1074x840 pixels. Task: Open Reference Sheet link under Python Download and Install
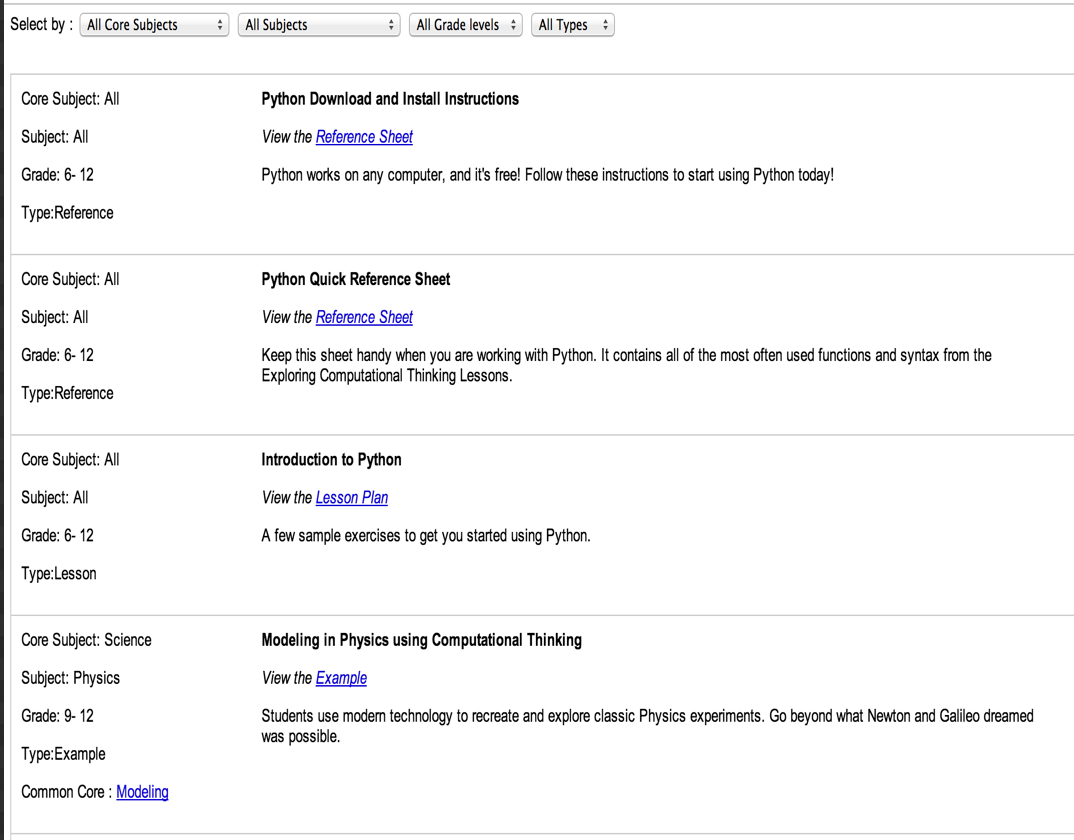[364, 137]
